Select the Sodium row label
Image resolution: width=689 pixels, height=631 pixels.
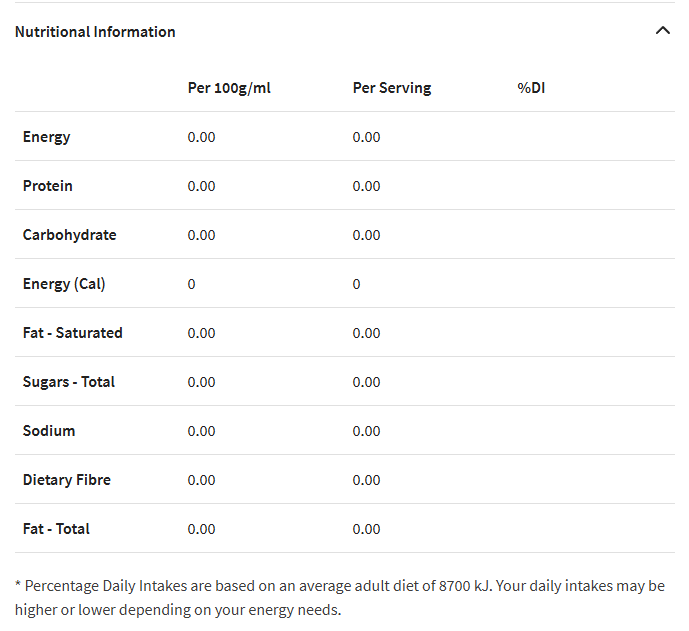(x=49, y=431)
